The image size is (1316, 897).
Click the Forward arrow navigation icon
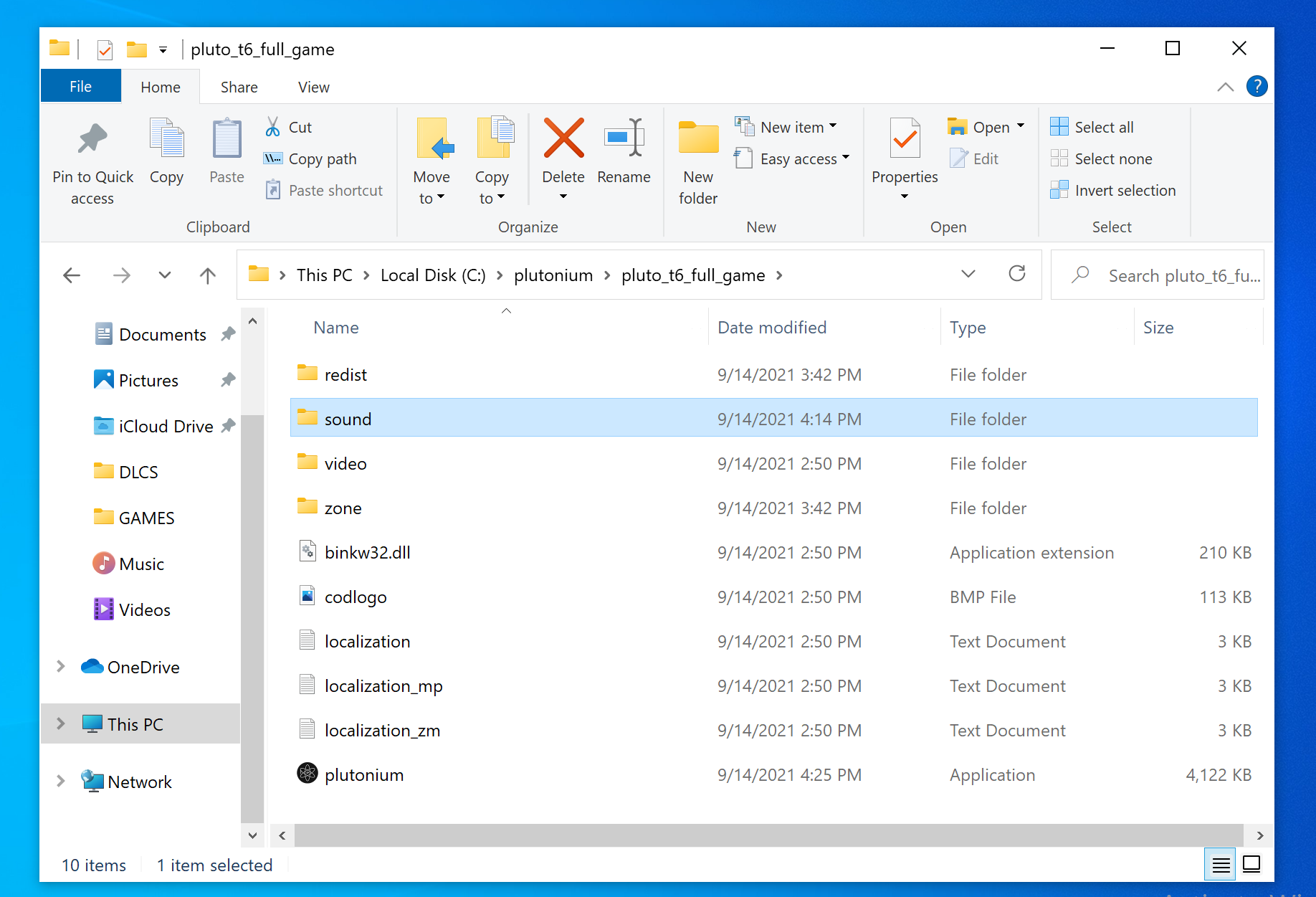click(x=122, y=275)
